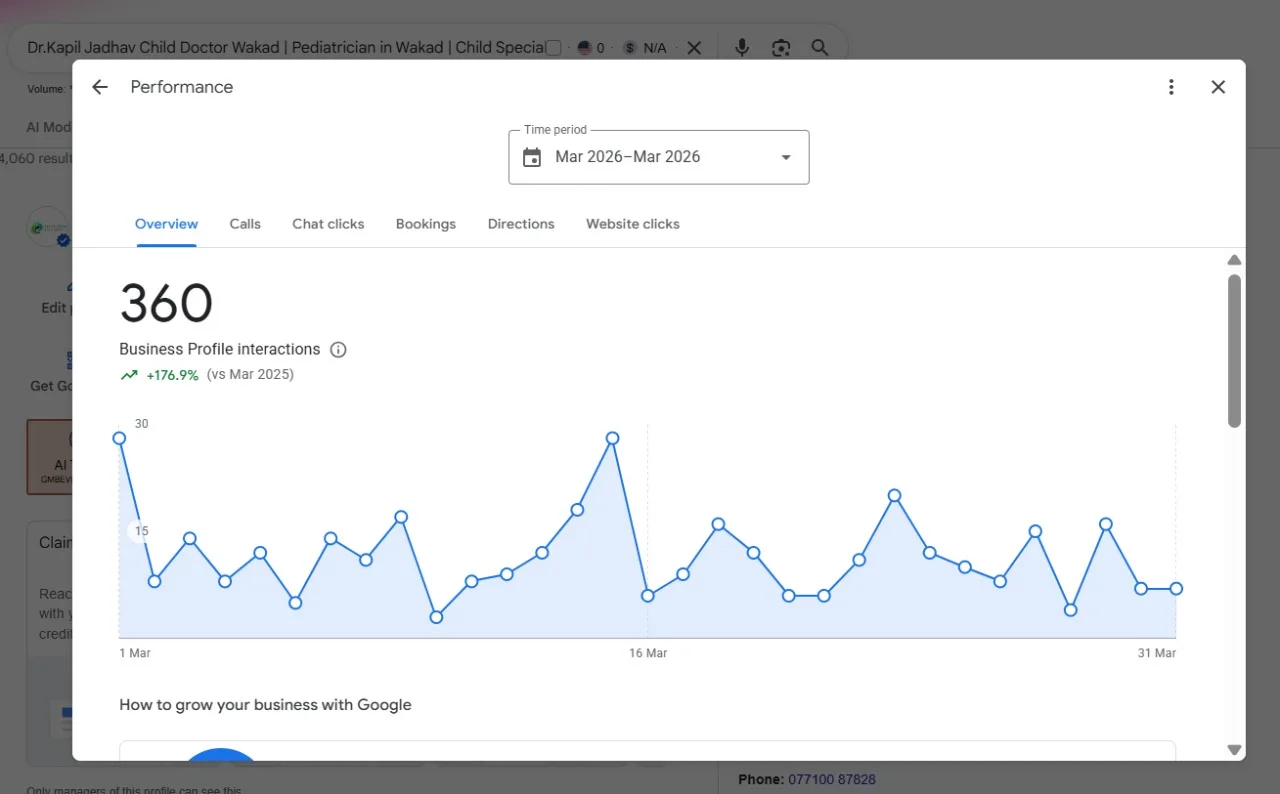This screenshot has height=794, width=1280.
Task: Call phone number 077100 87828 link
Action: click(x=832, y=779)
